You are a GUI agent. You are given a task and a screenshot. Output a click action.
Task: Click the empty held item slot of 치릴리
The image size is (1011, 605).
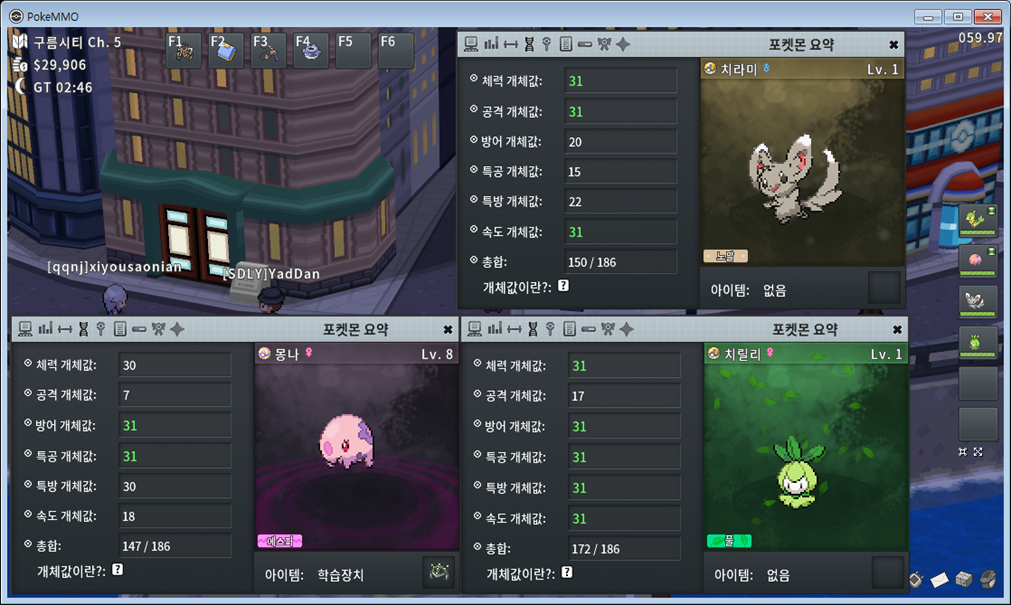(887, 572)
